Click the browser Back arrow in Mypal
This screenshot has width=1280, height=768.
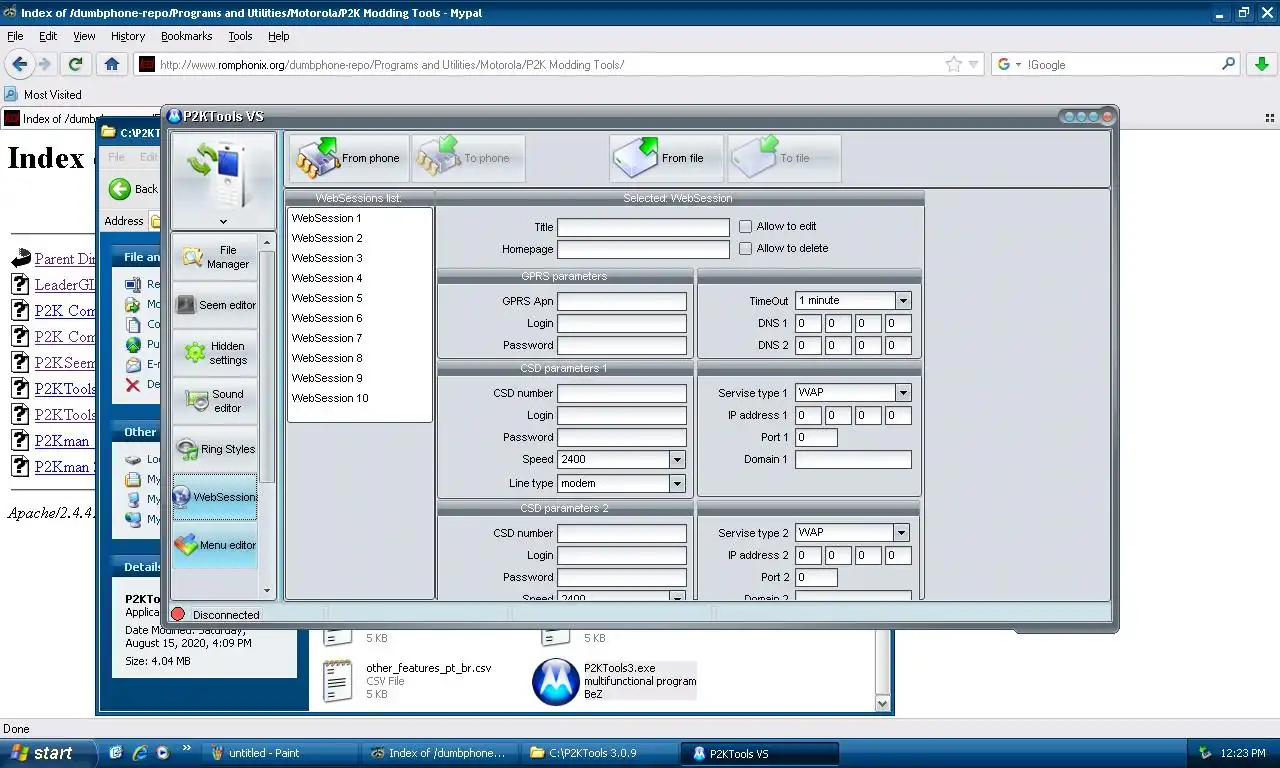(x=20, y=64)
